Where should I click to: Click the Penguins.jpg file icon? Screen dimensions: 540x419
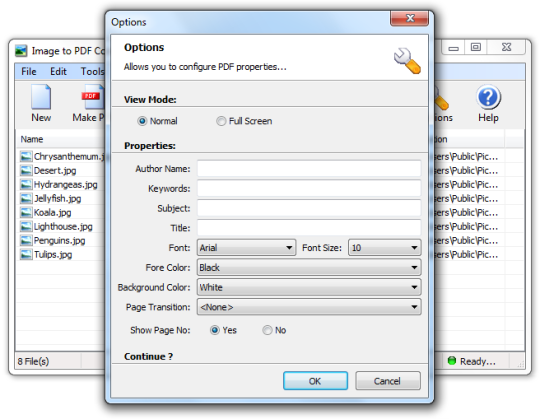(26, 241)
